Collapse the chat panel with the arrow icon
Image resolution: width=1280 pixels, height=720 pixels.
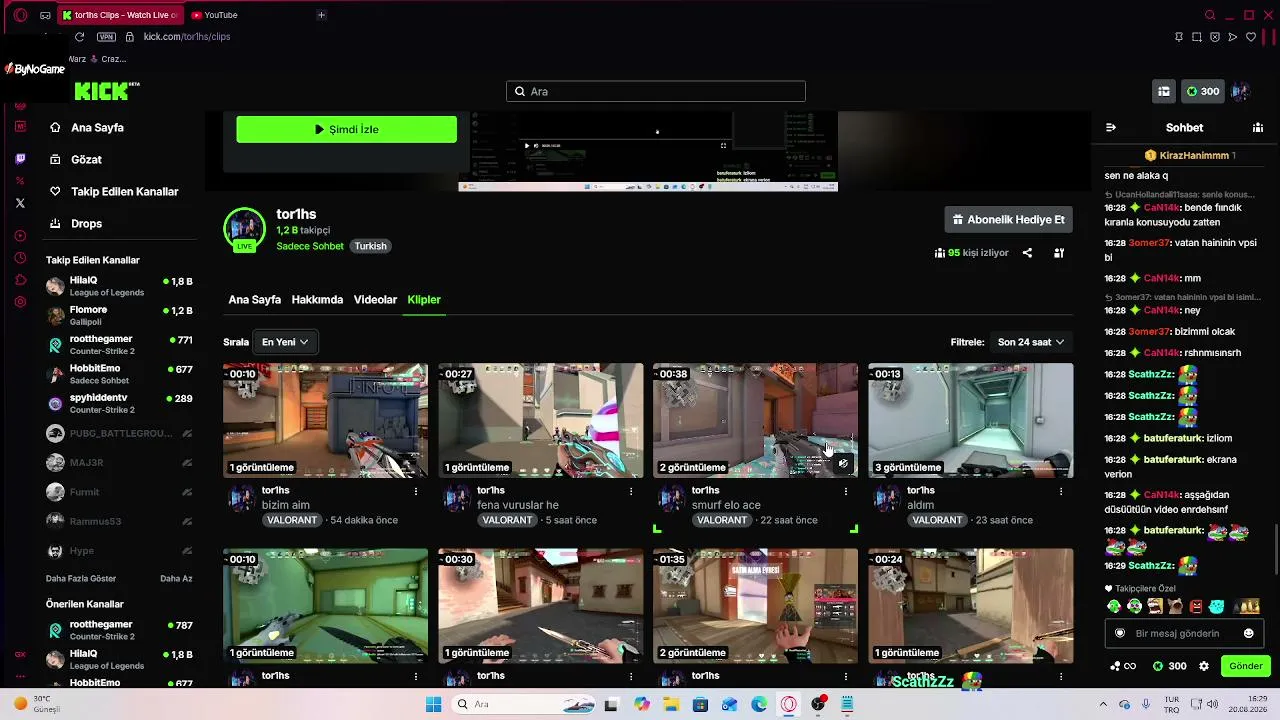click(x=1110, y=128)
